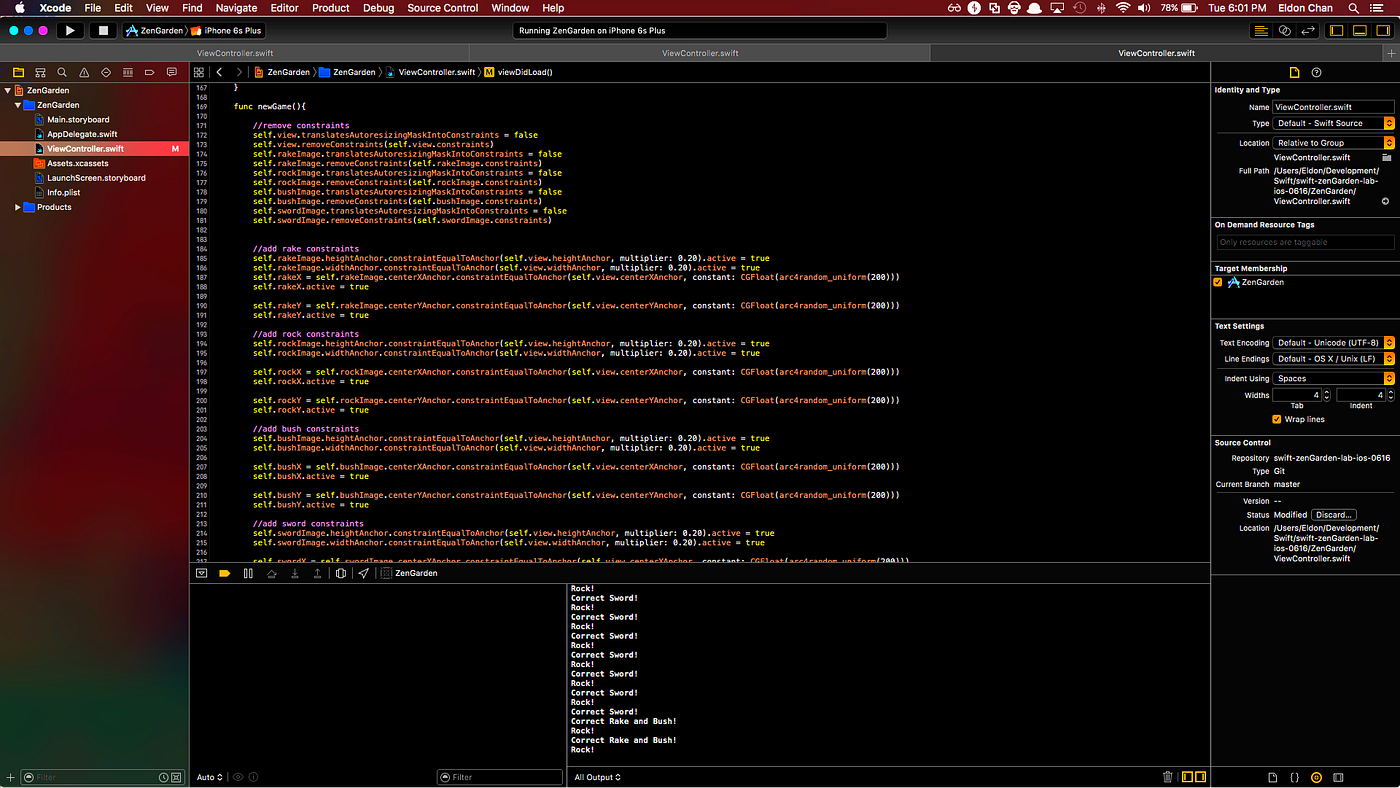
Task: Step into the current function
Action: (295, 572)
